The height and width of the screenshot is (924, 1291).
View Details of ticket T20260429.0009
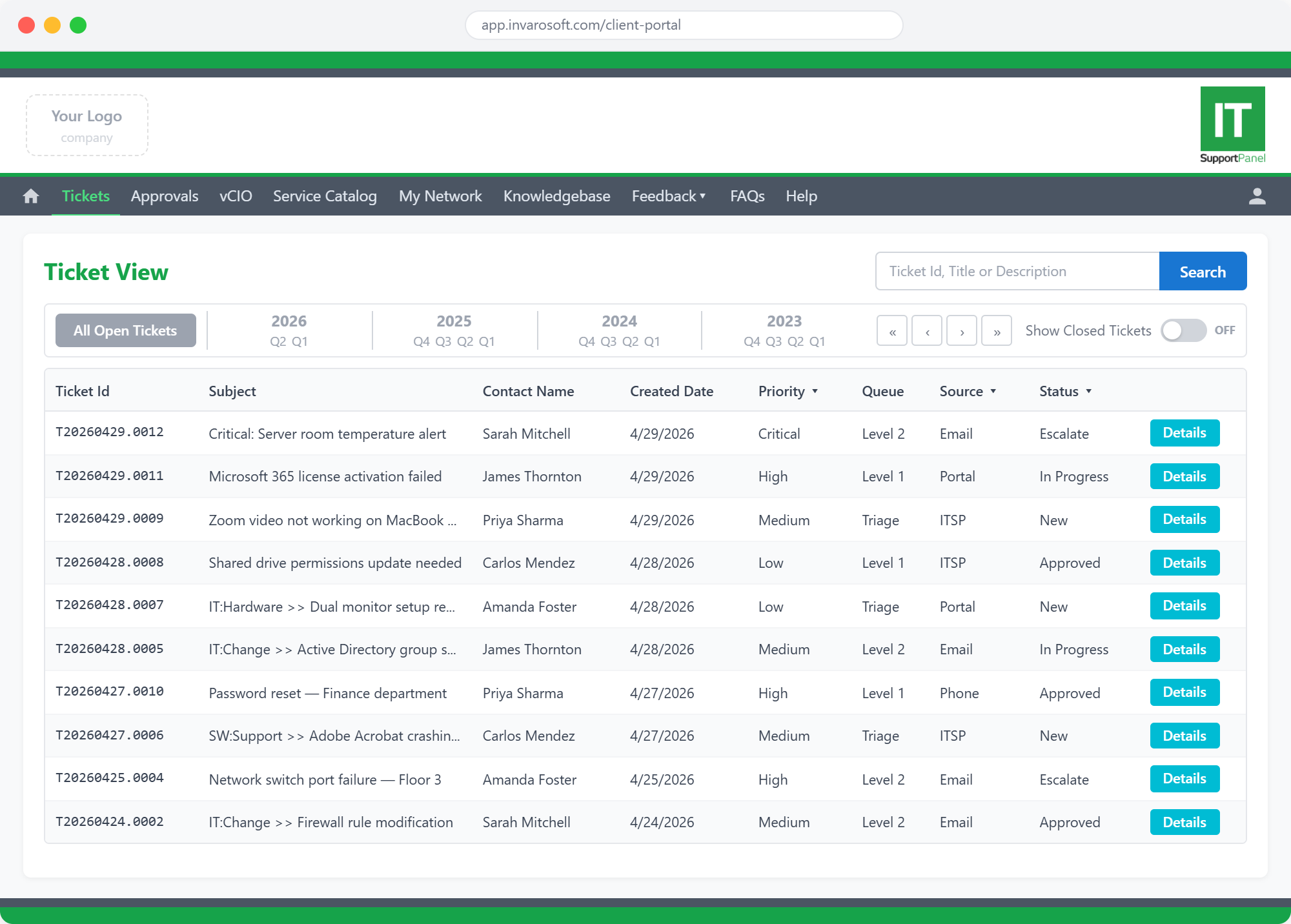pos(1184,519)
